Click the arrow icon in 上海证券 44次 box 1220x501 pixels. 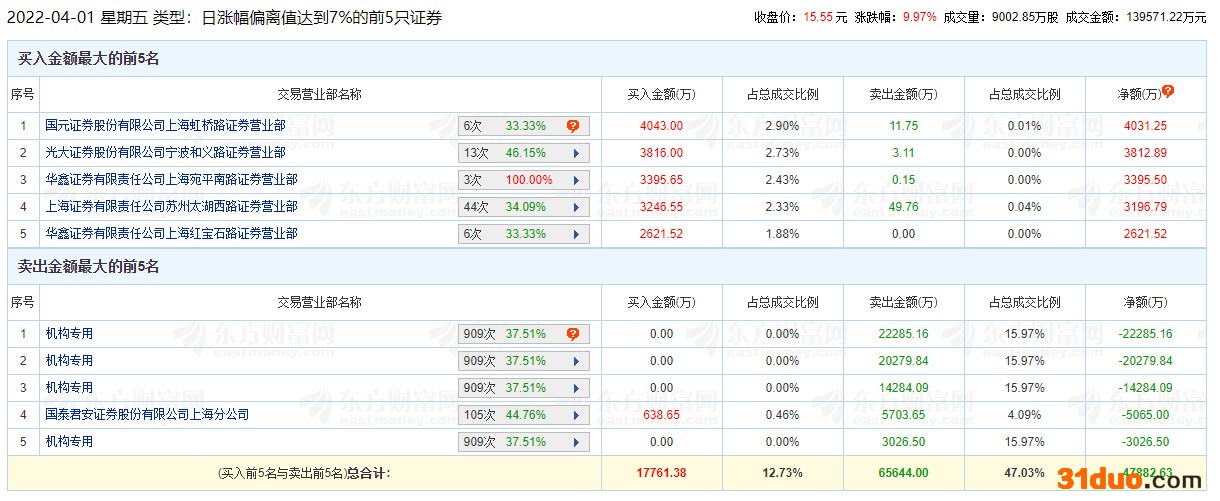pyautogui.click(x=576, y=207)
